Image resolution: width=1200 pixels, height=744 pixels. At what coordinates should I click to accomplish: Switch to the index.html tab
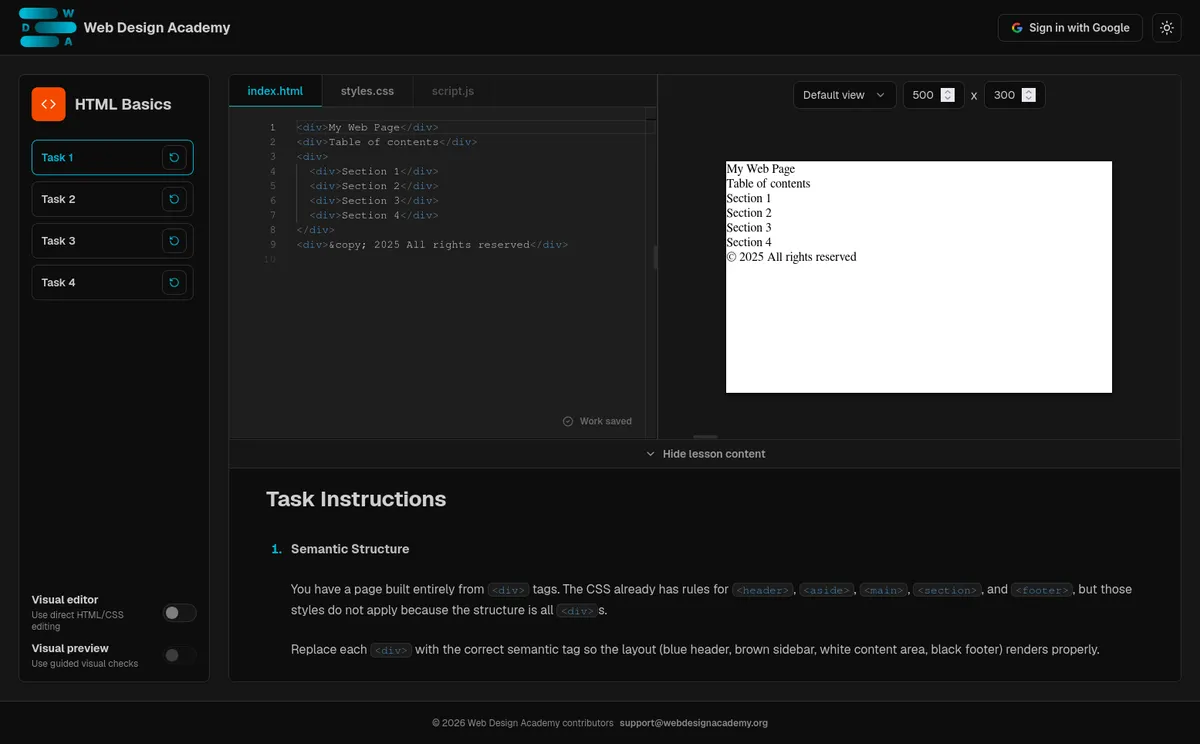pyautogui.click(x=275, y=91)
